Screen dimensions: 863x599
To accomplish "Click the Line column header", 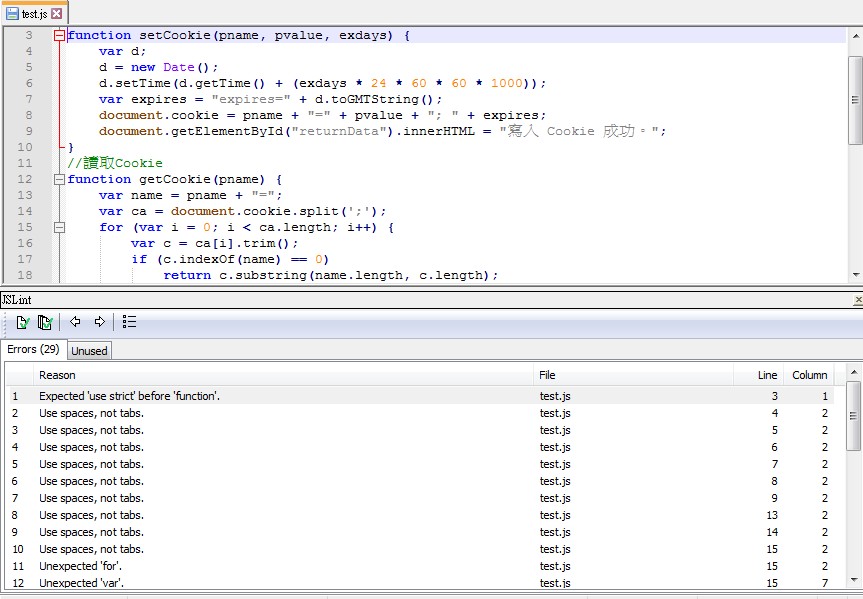I will click(767, 375).
